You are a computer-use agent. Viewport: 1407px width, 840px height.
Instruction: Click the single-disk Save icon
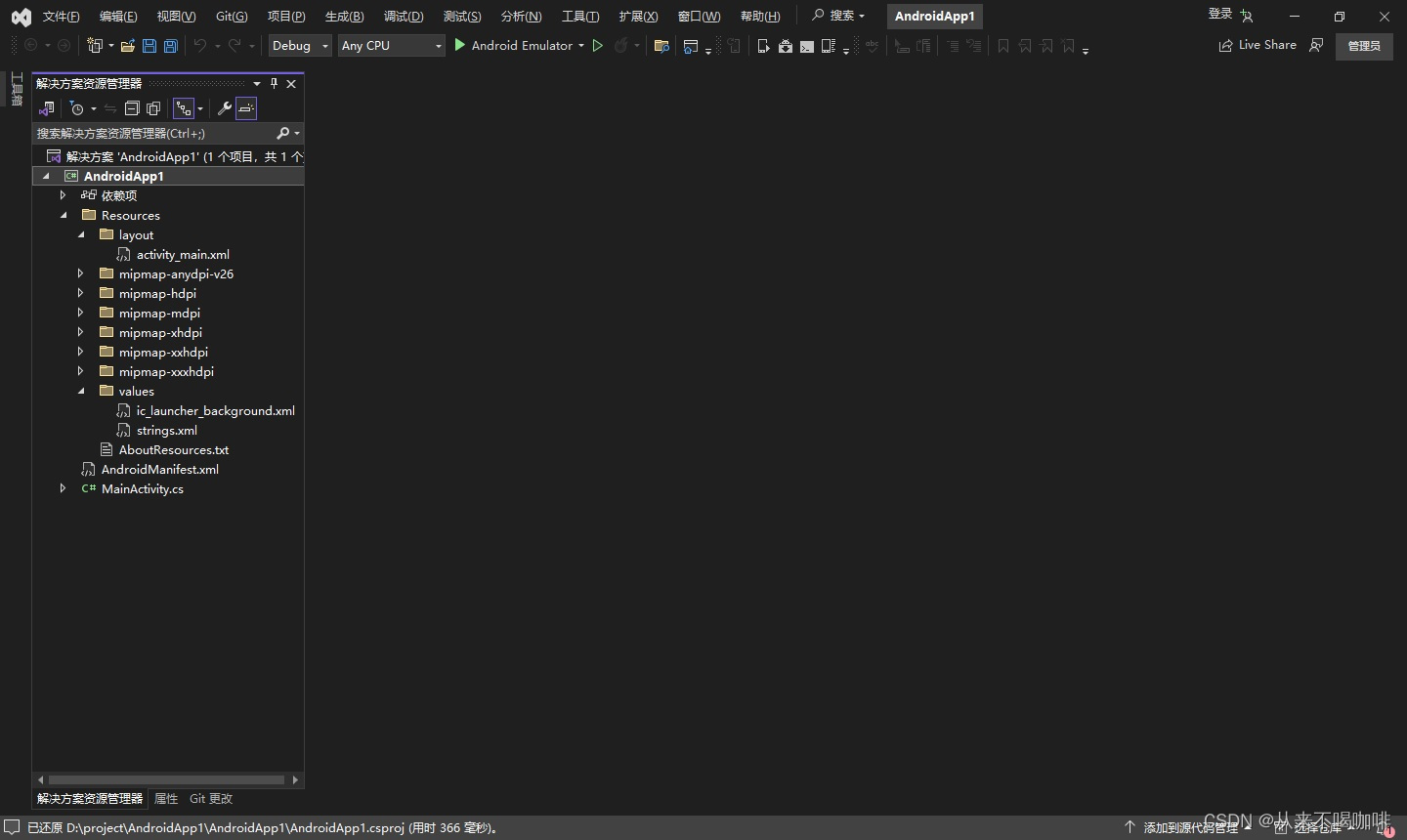click(x=149, y=46)
